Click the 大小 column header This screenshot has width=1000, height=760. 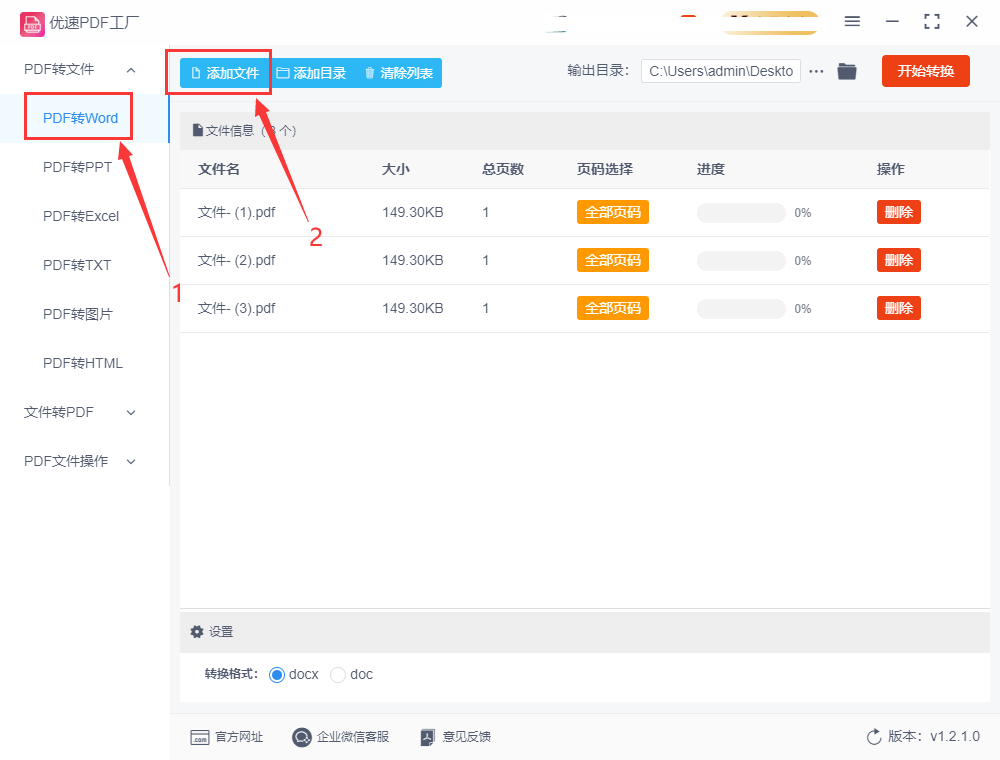395,169
